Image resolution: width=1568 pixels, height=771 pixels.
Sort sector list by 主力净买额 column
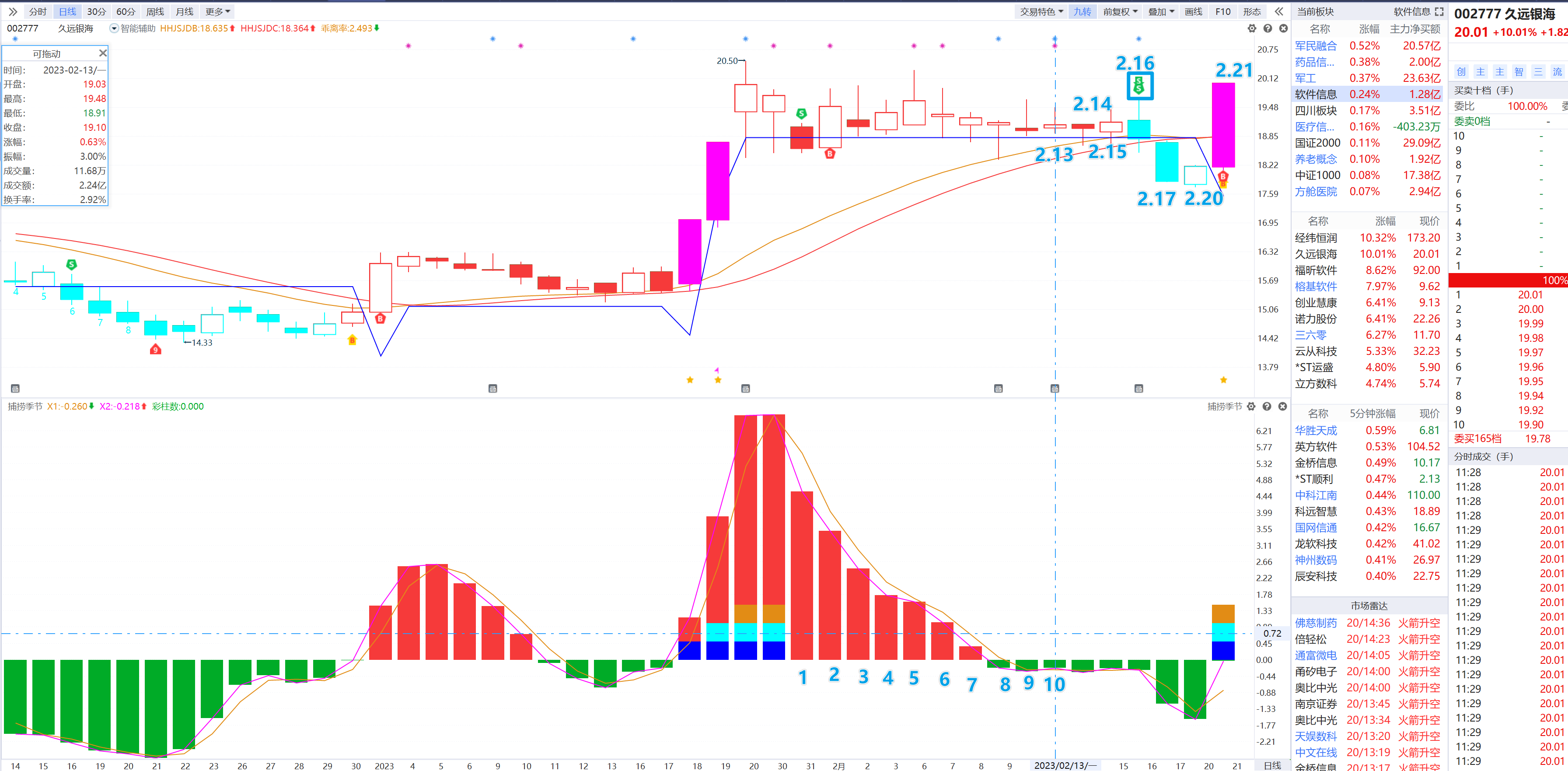coord(1414,28)
